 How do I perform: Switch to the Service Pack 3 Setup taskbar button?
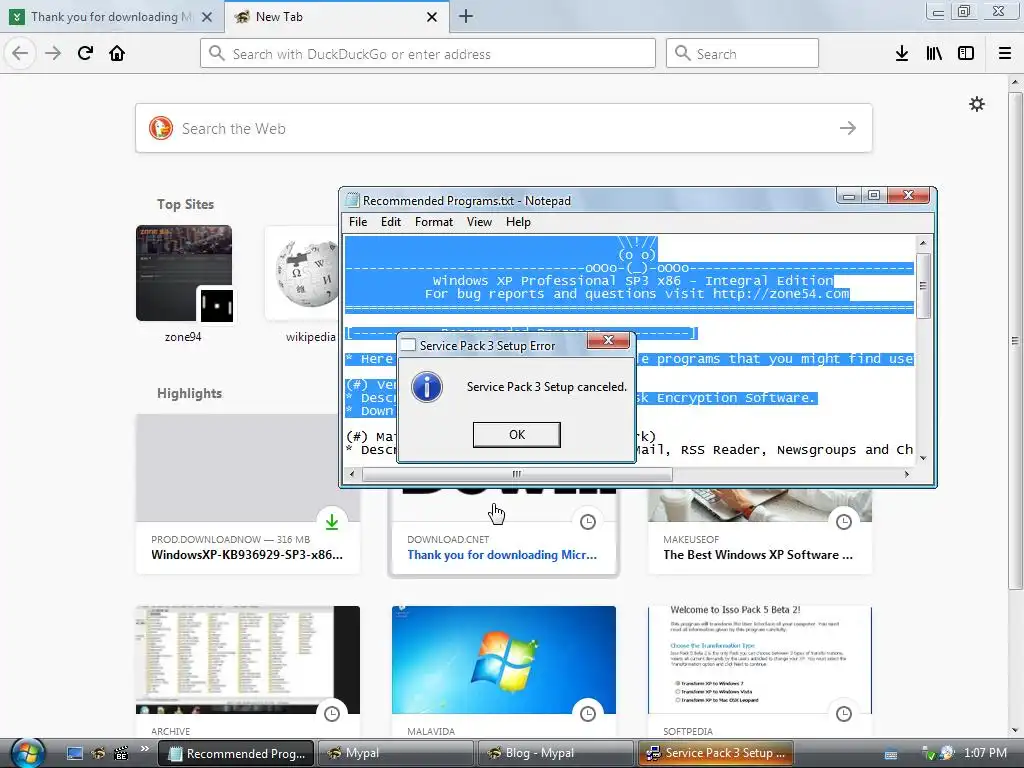tap(715, 753)
